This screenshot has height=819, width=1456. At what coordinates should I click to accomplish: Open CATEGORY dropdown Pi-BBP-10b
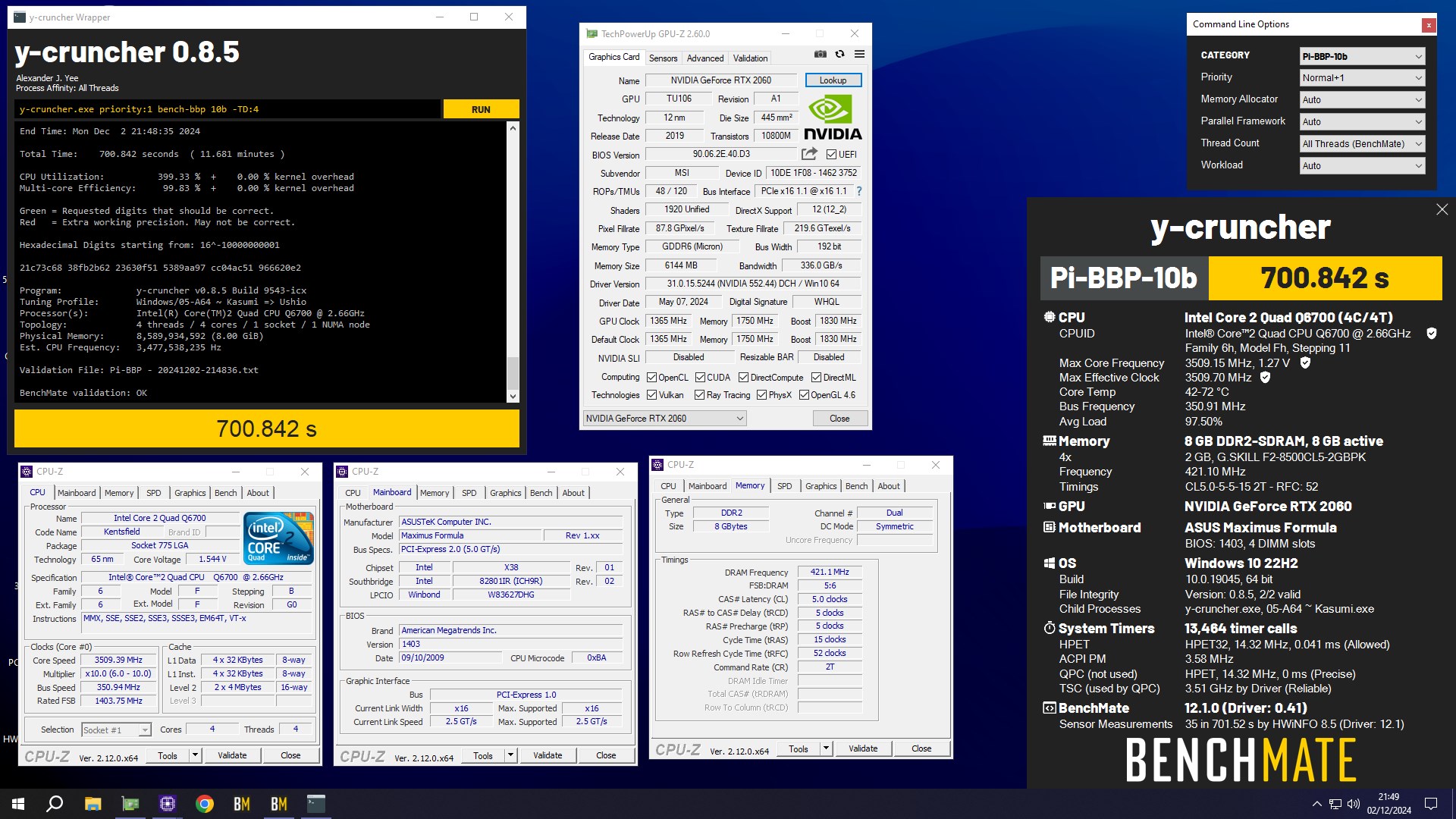coord(1362,56)
